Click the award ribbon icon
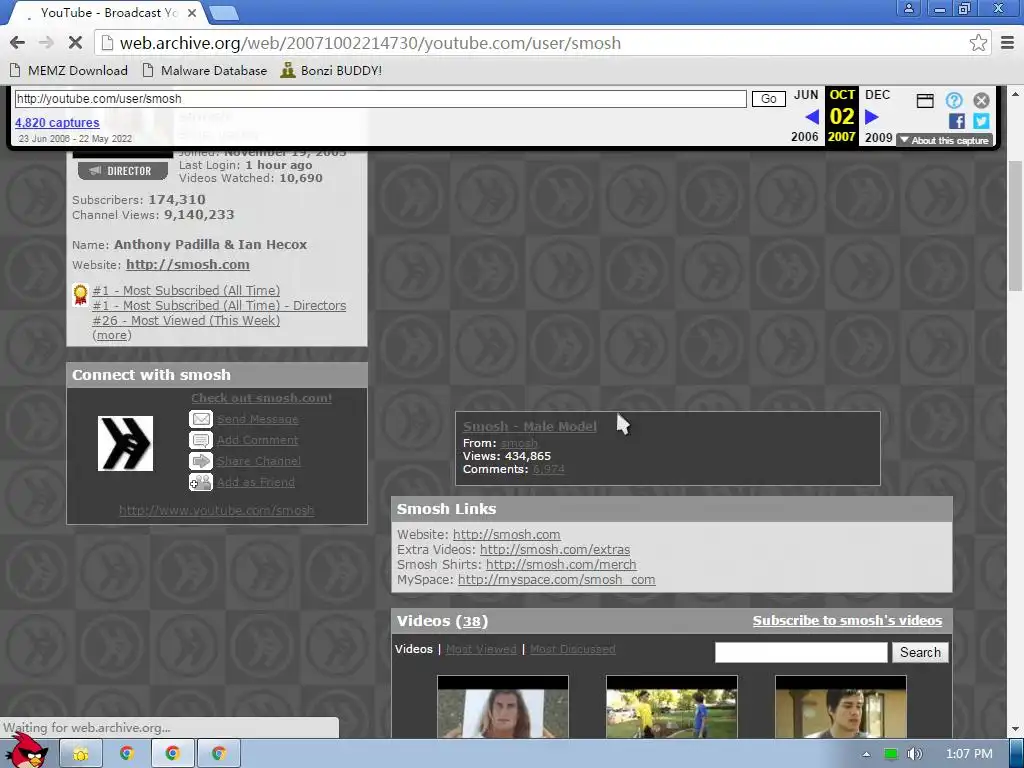Viewport: 1024px width, 768px height. coord(80,295)
